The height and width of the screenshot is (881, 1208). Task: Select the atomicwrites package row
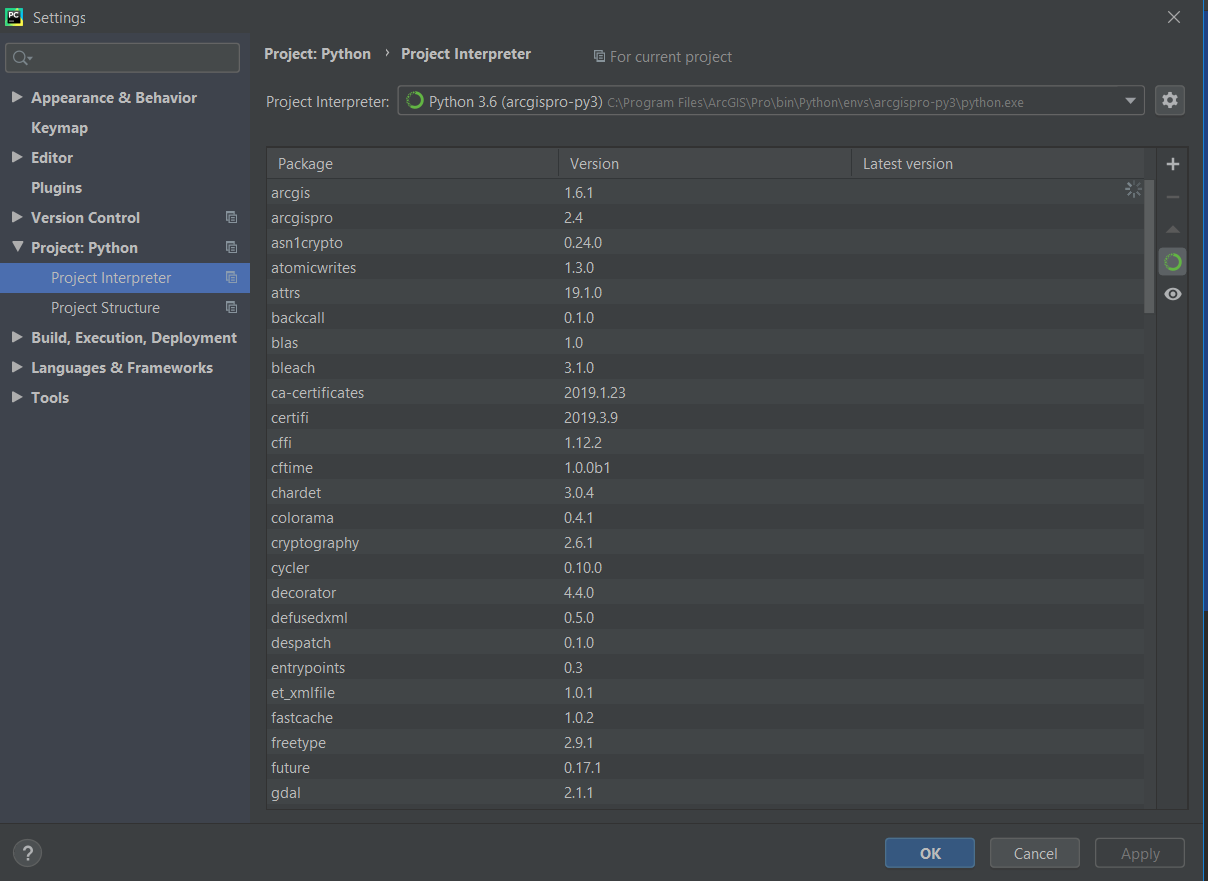705,267
